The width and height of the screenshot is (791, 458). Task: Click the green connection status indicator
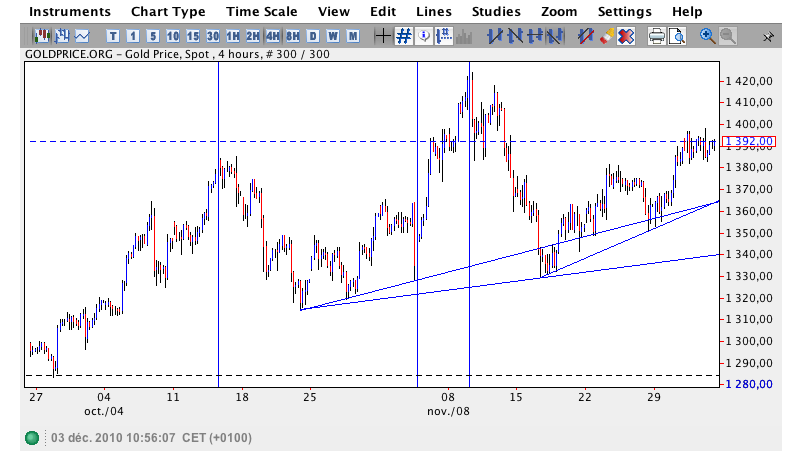(x=32, y=438)
